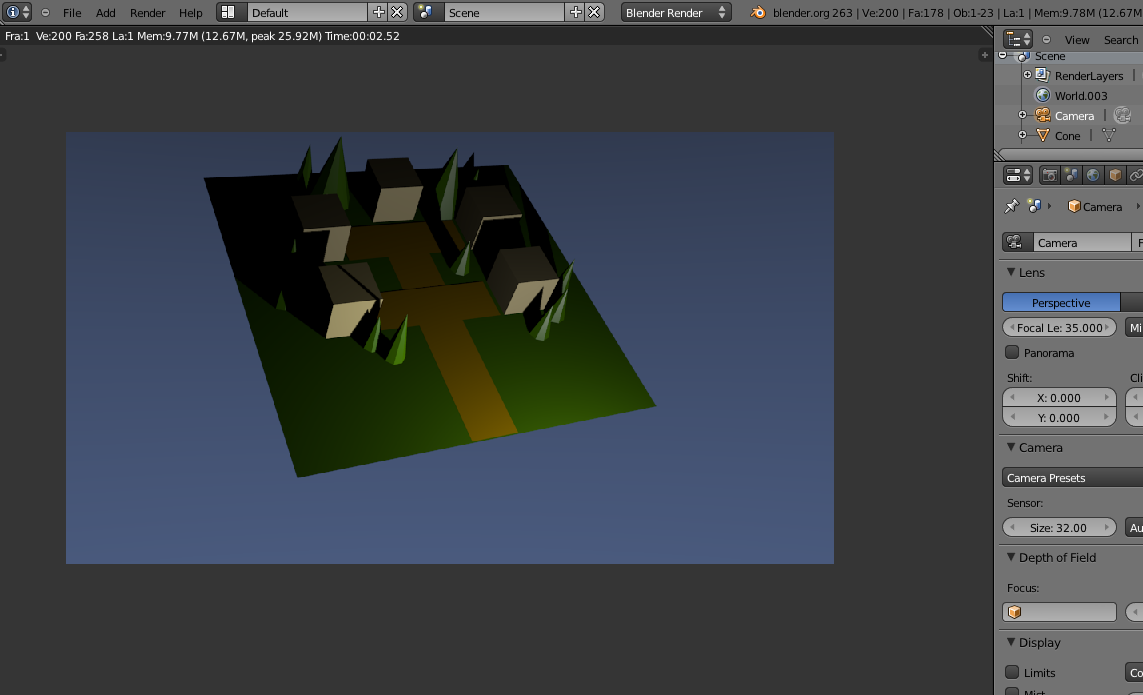Enable the Panorama checkbox

click(1012, 352)
